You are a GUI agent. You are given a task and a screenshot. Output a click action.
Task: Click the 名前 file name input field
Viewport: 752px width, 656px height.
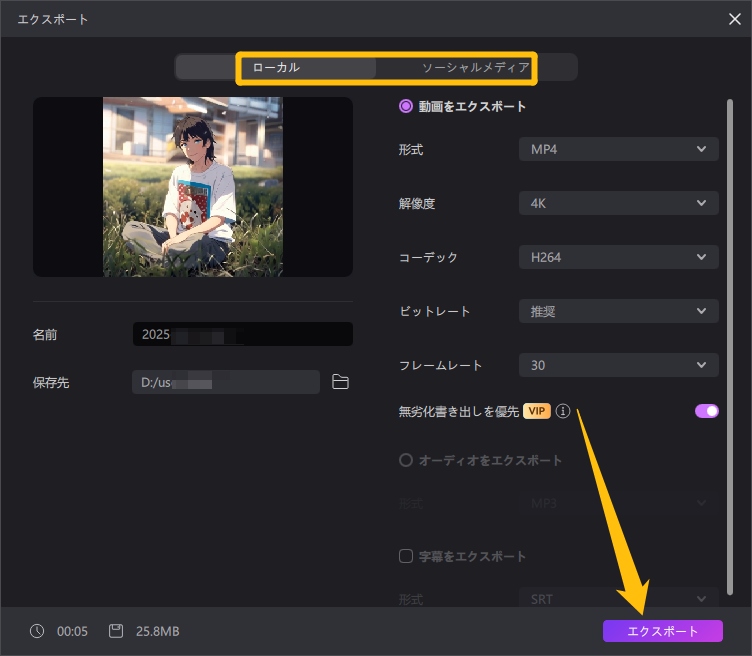242,335
